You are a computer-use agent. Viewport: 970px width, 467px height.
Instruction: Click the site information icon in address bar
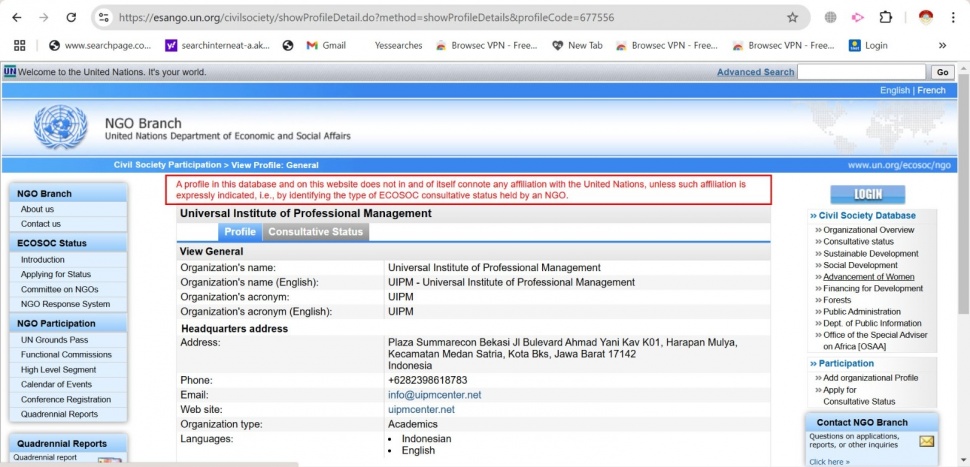pyautogui.click(x=104, y=17)
